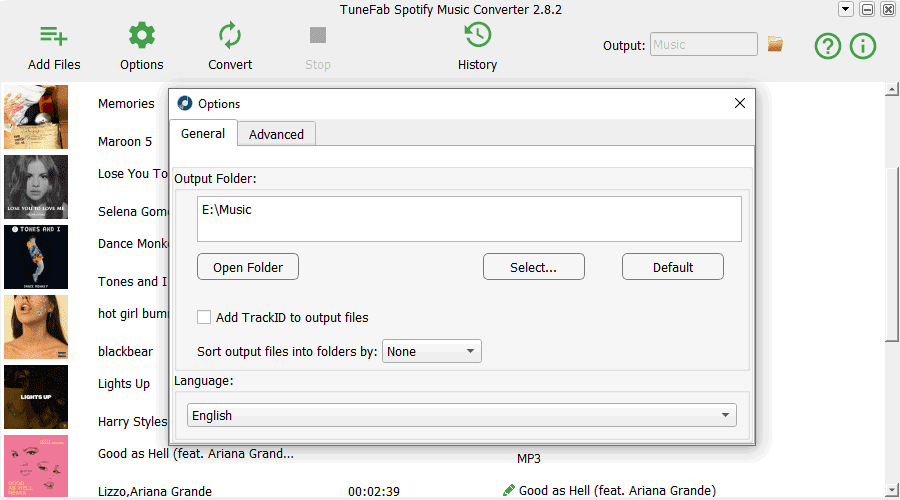Click the 00:02:39 duration value
This screenshot has height=500, width=900.
pyautogui.click(x=374, y=491)
